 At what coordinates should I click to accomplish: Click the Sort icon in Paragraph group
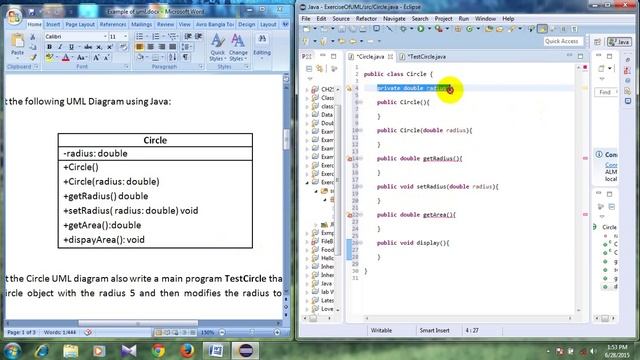tap(172, 57)
